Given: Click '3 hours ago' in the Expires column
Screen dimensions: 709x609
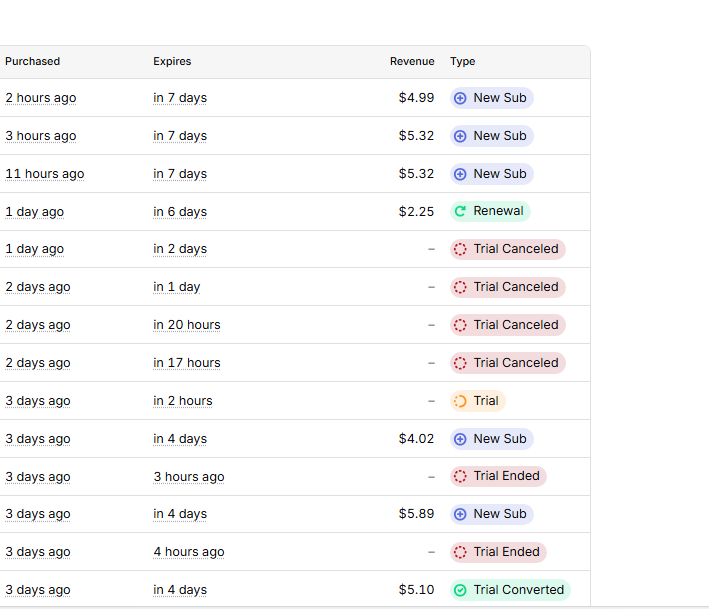Looking at the screenshot, I should 189,477.
